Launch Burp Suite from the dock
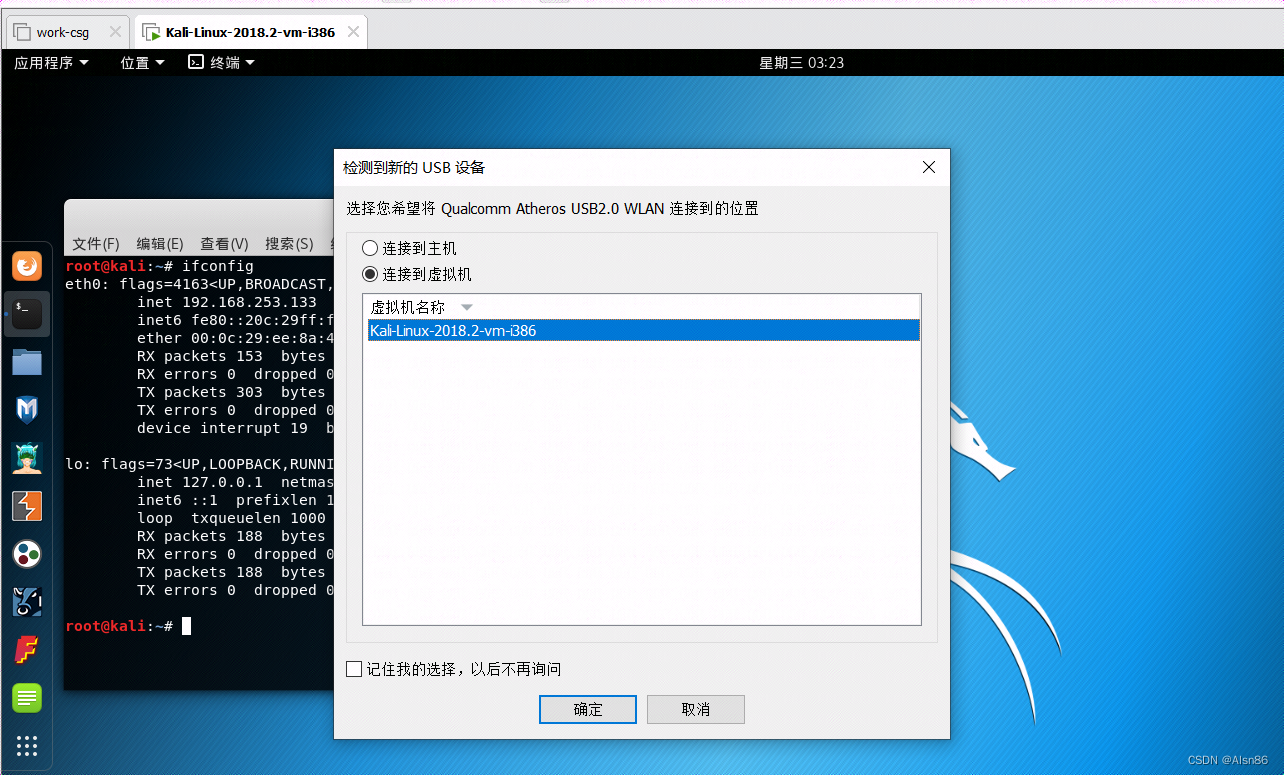 [x=27, y=506]
